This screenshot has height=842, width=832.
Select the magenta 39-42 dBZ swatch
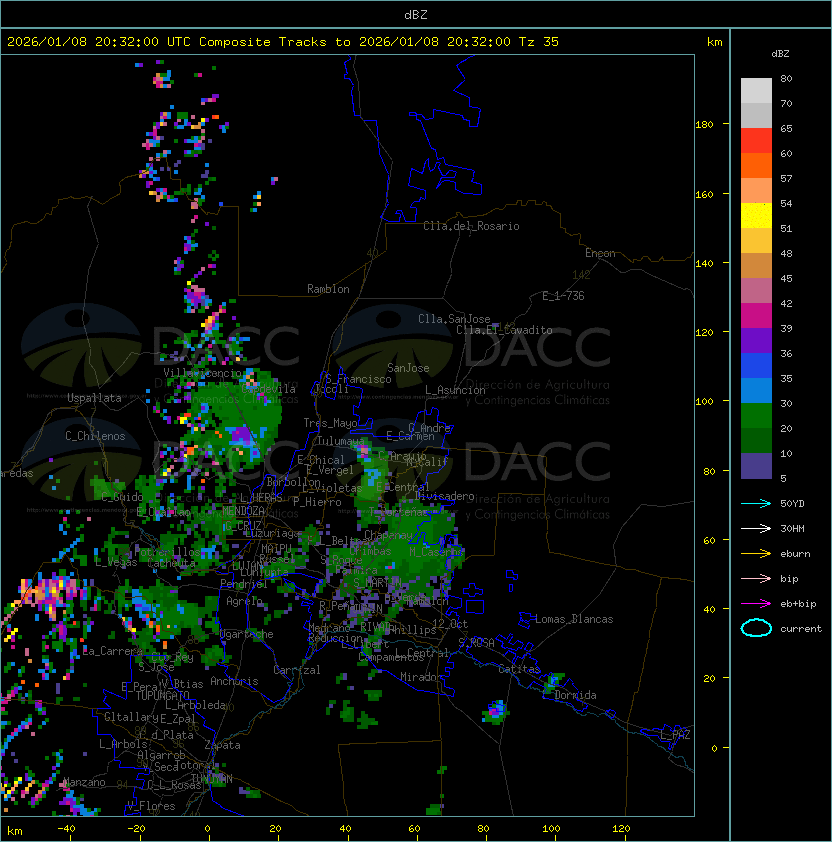click(x=756, y=316)
